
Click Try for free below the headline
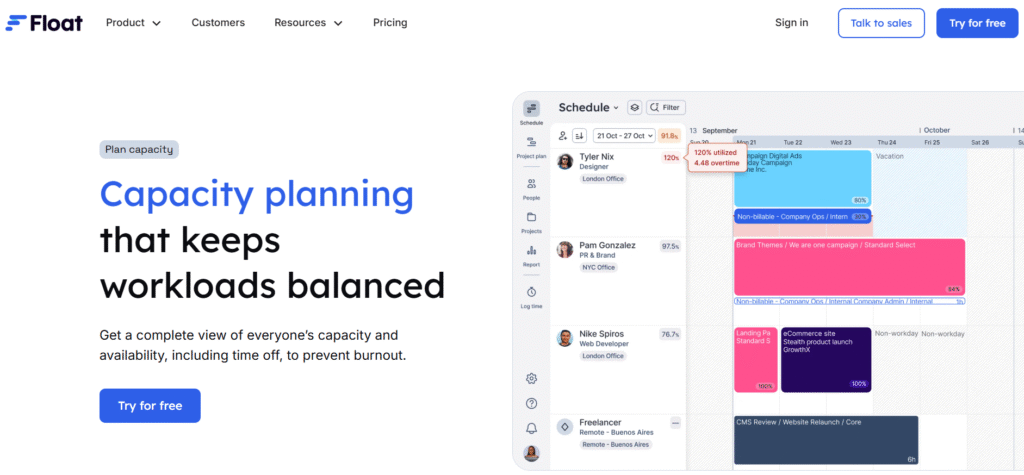click(150, 406)
